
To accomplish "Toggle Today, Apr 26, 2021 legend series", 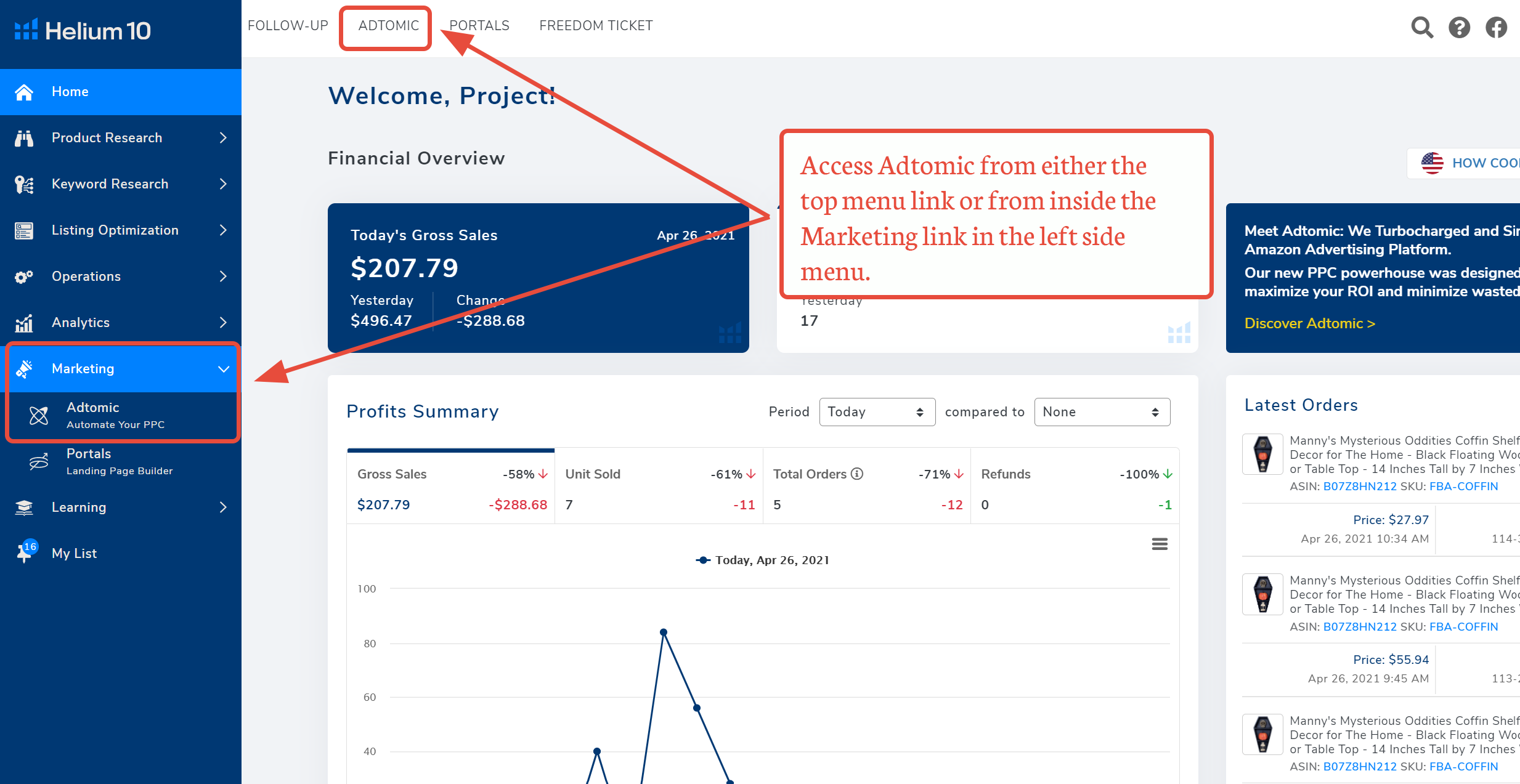I will (x=762, y=560).
